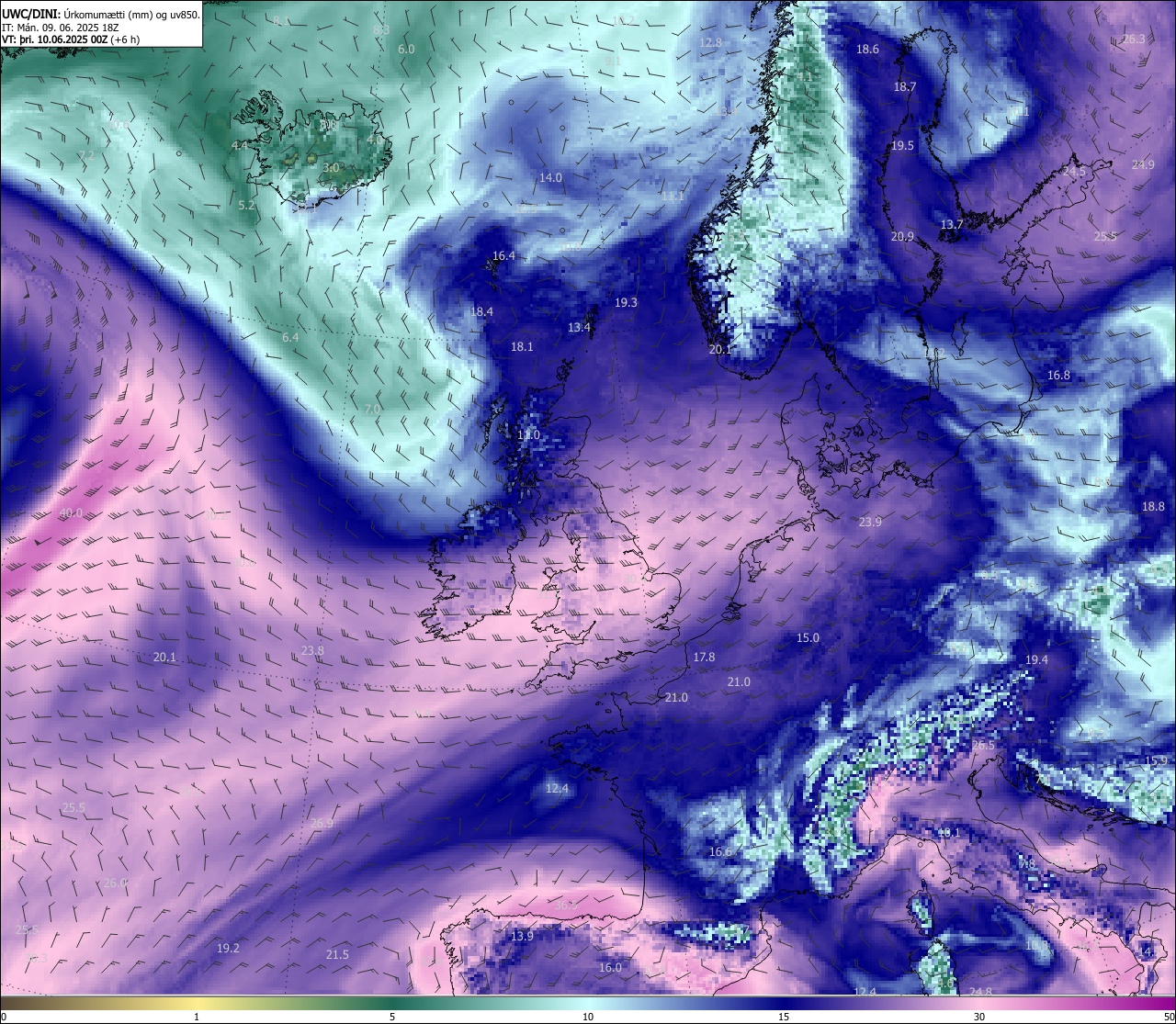The height and width of the screenshot is (1024, 1176).
Task: Click the 0 tick on the color scale
Action: [4, 1017]
